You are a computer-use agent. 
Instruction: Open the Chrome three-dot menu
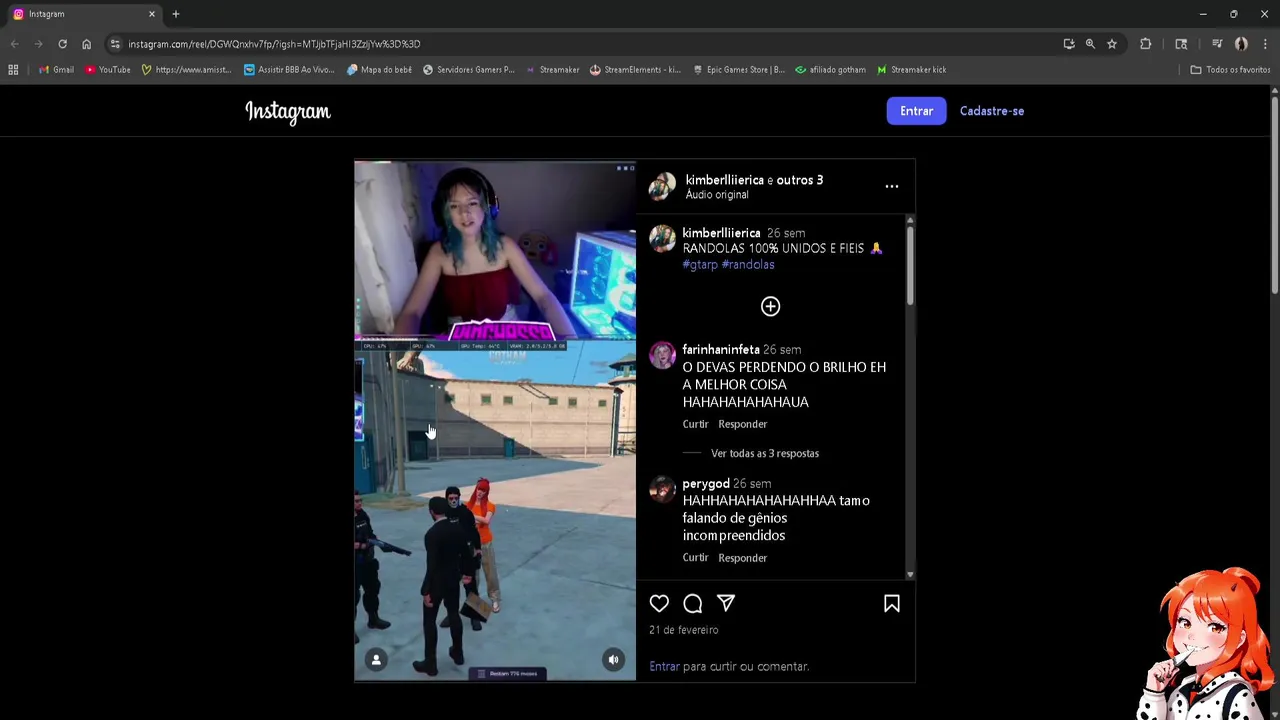point(1266,44)
